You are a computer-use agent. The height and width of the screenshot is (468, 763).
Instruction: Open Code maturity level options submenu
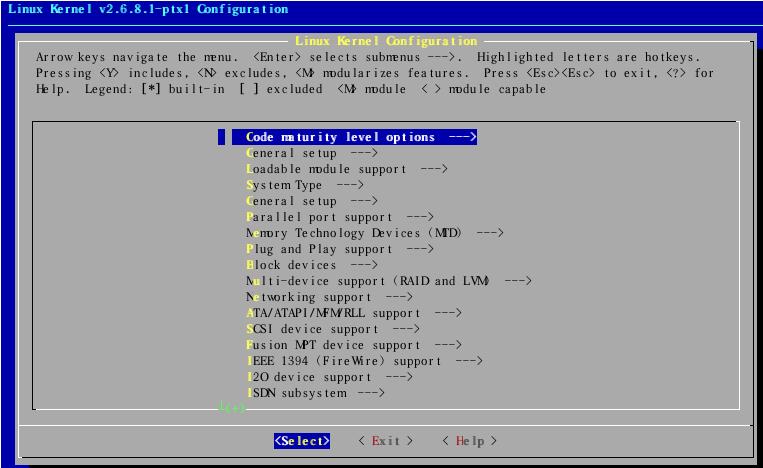pyautogui.click(x=354, y=137)
